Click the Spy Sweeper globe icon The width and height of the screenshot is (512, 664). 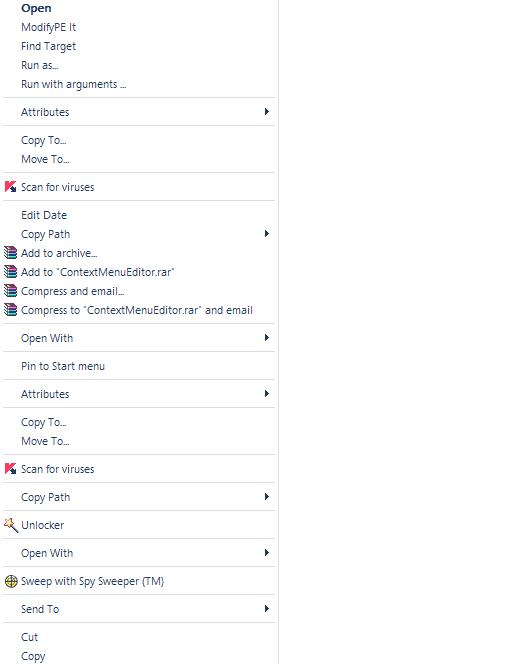click(11, 581)
